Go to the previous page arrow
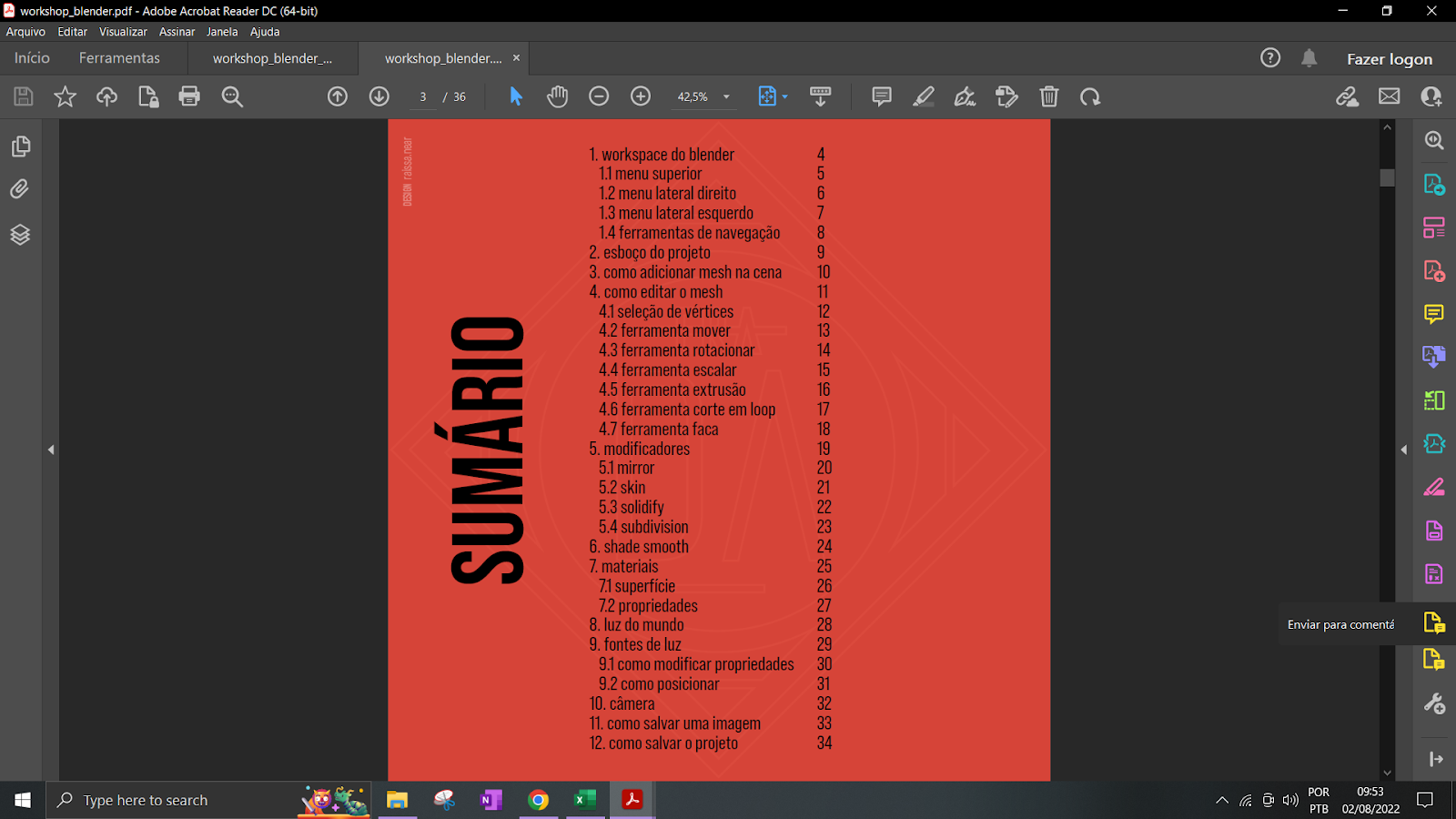Screen dimensions: 1456x819 point(338,96)
